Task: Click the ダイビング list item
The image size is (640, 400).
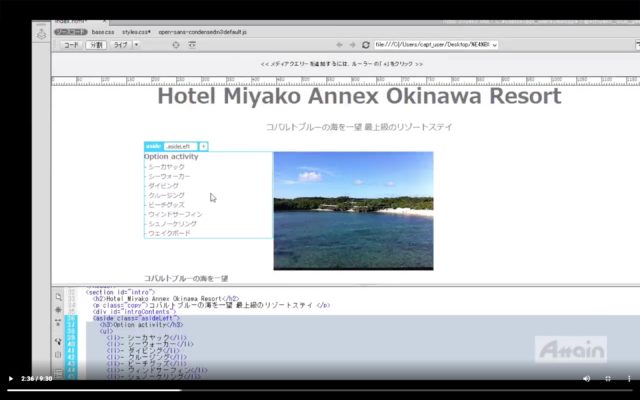Action: pyautogui.click(x=163, y=186)
